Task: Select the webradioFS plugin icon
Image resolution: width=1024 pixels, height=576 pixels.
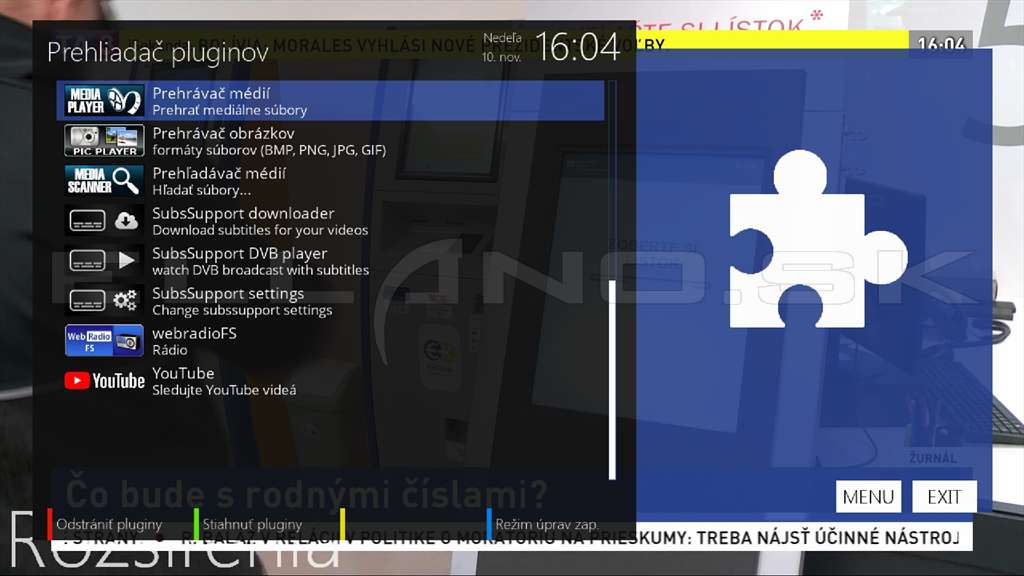Action: 104,341
